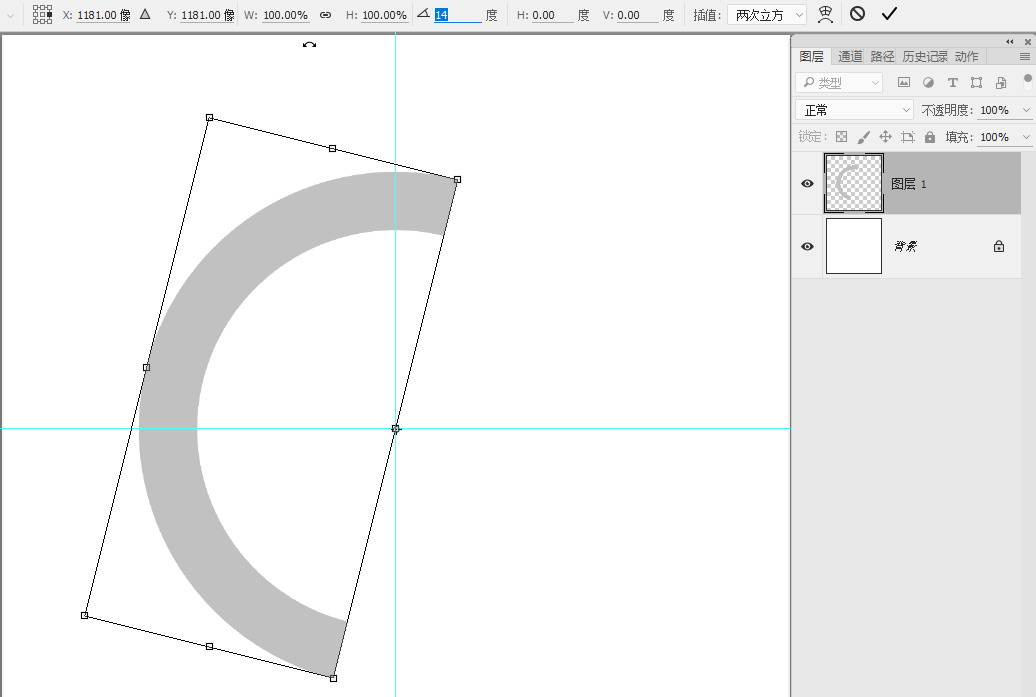This screenshot has width=1036, height=697.
Task: Click the reference point location grid
Action: click(42, 14)
